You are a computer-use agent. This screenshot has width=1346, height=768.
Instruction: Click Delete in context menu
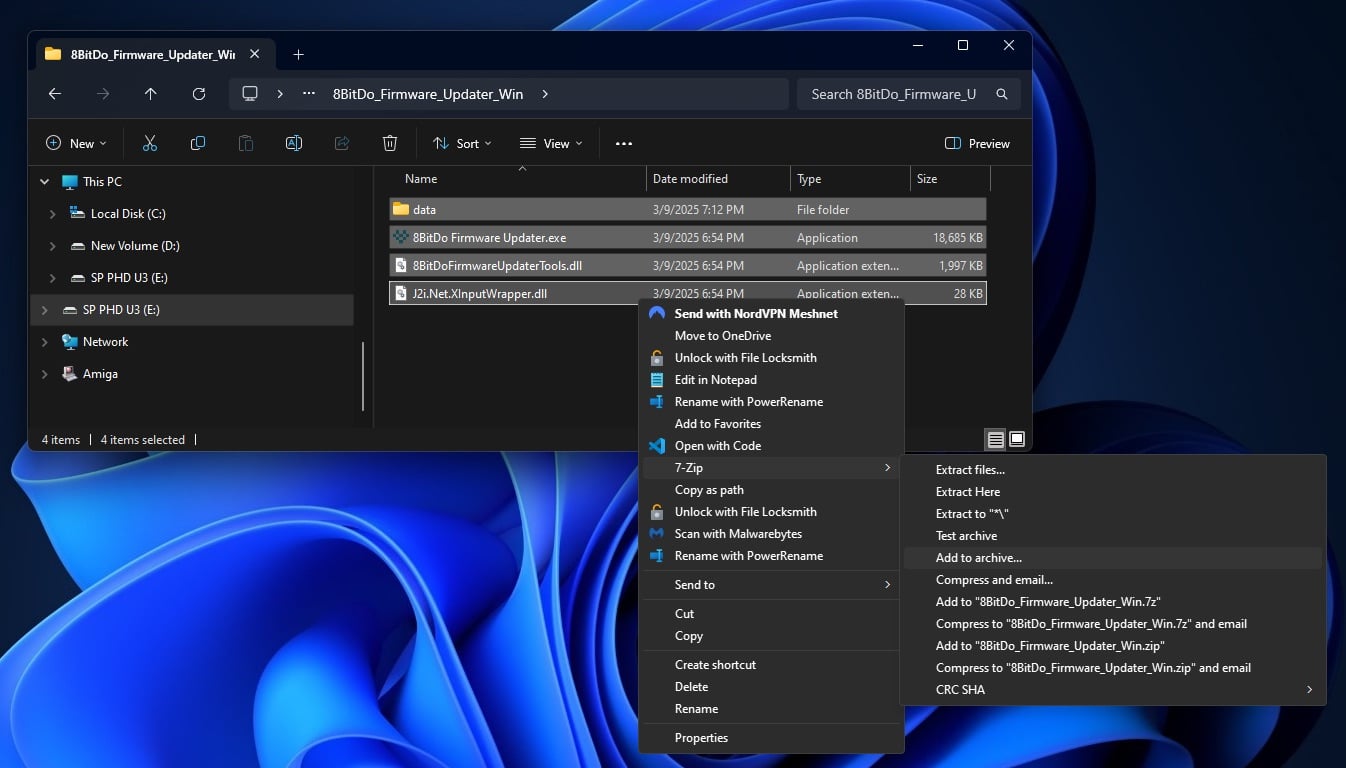pos(771,687)
